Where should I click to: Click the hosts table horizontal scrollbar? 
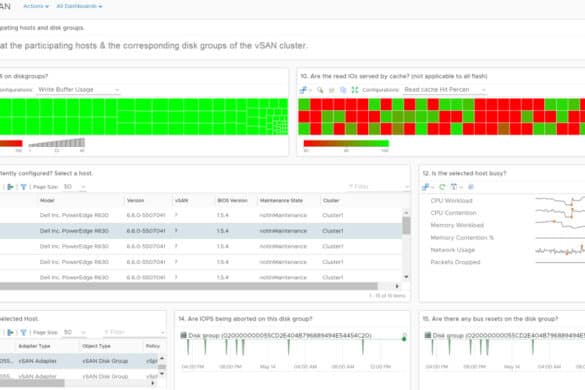[x=188, y=286]
